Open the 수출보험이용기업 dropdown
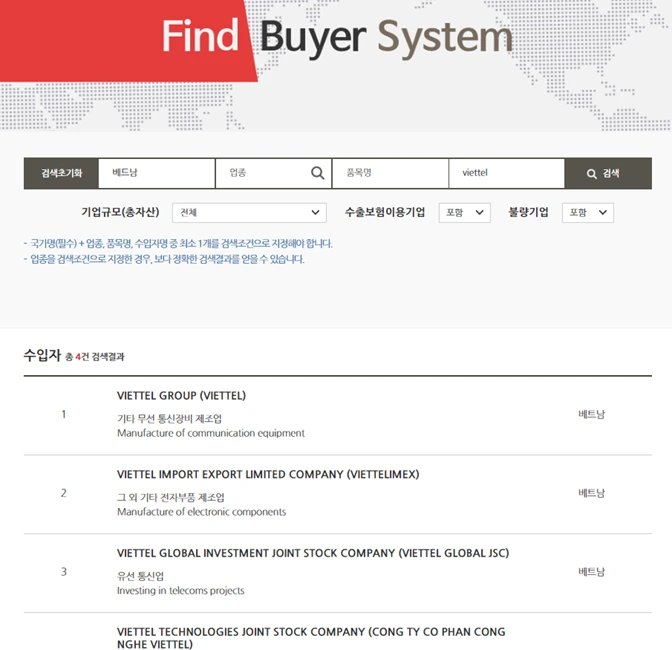This screenshot has width=672, height=650. [465, 213]
